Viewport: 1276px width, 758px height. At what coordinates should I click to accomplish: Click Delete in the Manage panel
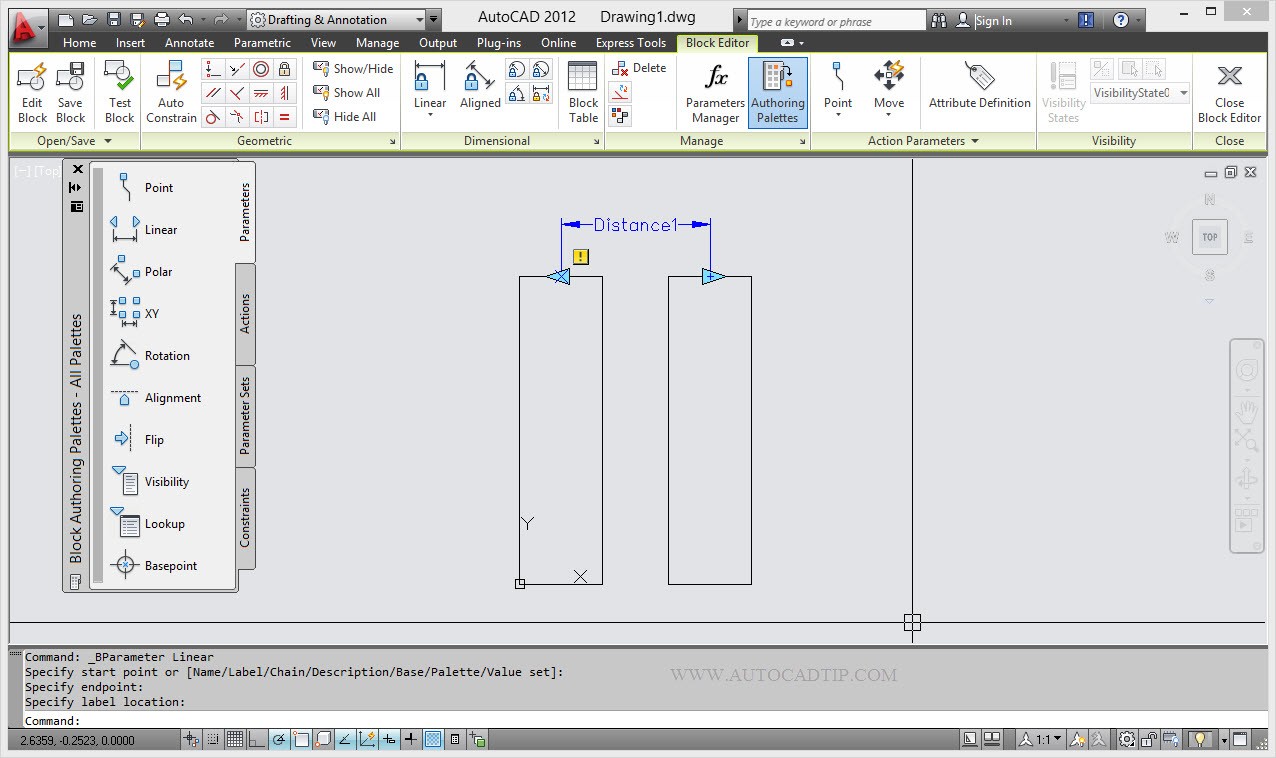click(x=638, y=68)
